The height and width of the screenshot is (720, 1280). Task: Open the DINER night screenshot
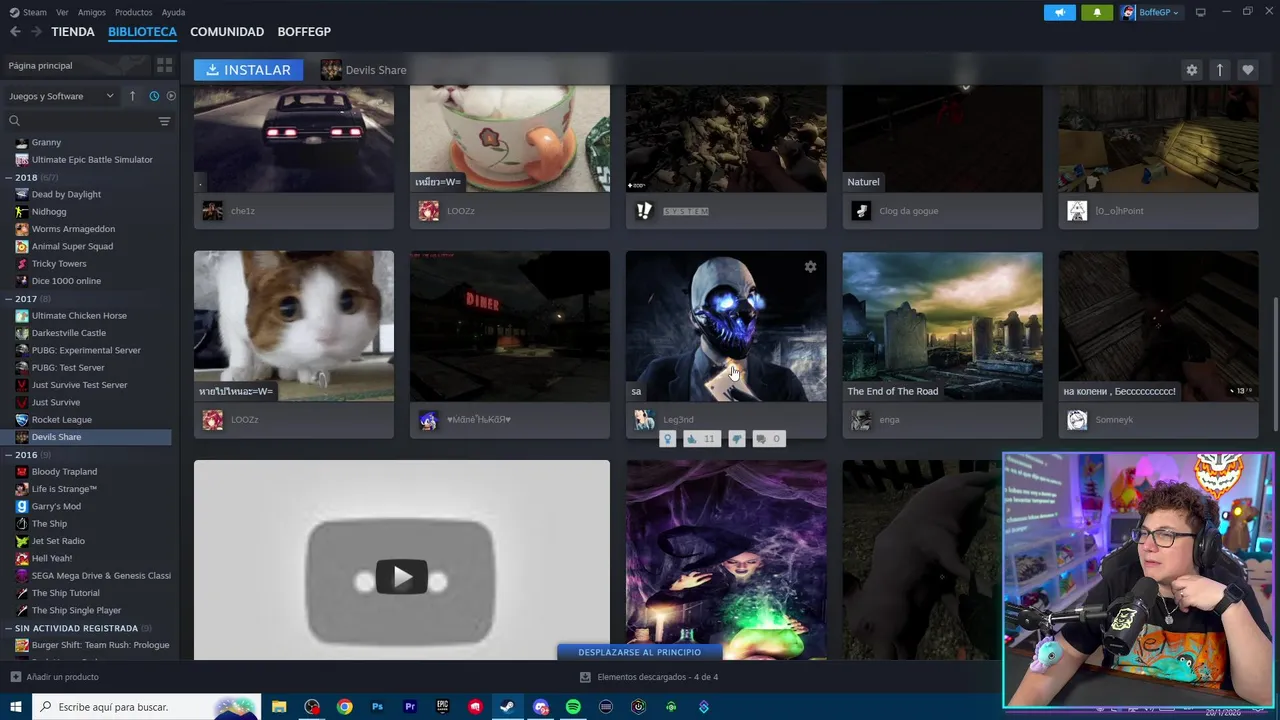click(x=509, y=326)
